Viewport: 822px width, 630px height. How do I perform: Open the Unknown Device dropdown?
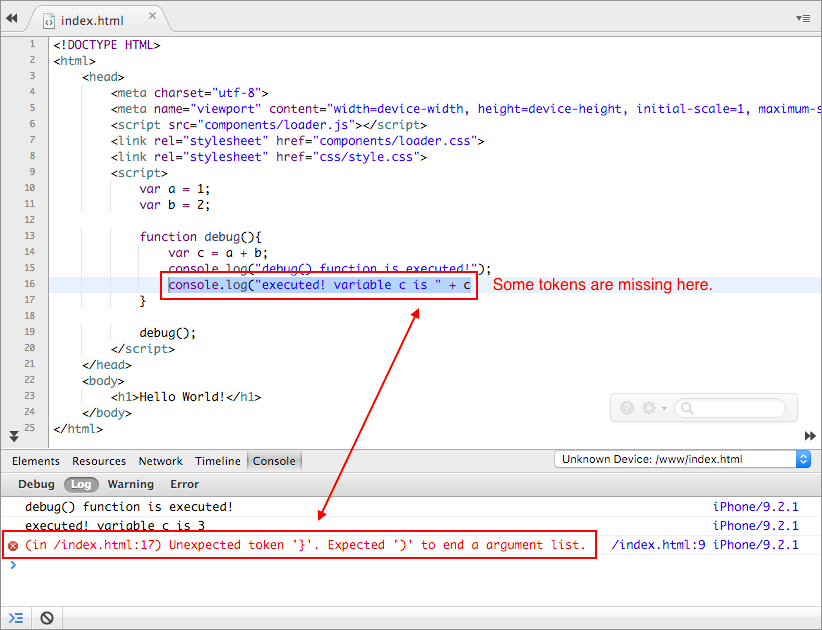[x=682, y=459]
